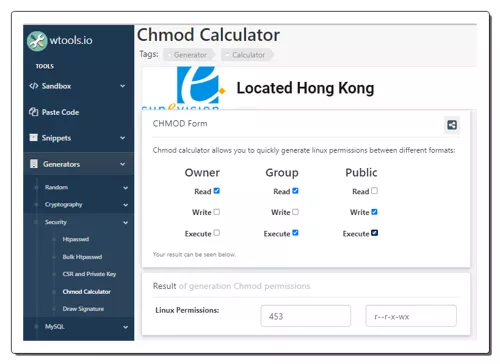Uncheck Owner Read checkbox
This screenshot has width=500, height=364.
[x=217, y=191]
